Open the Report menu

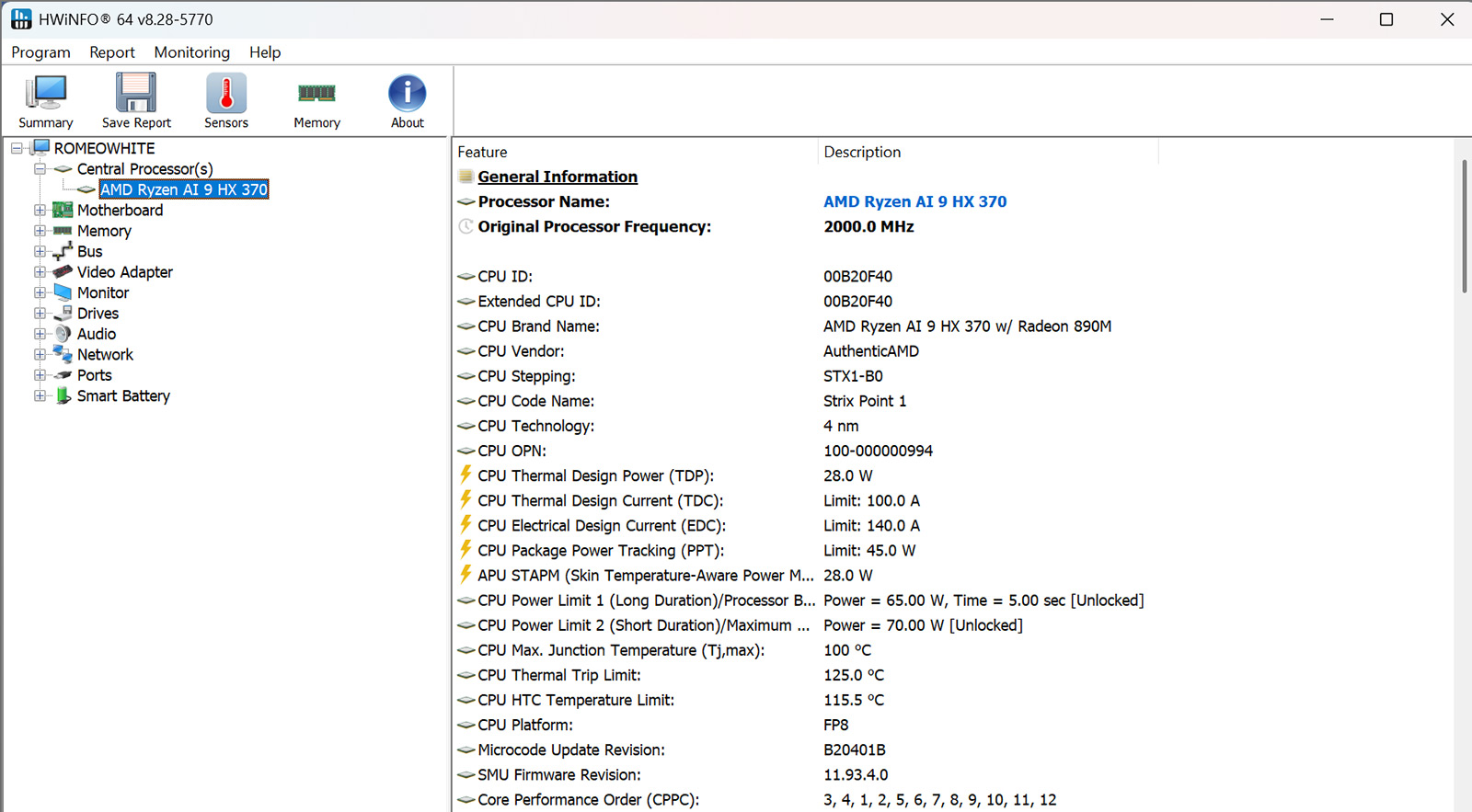112,52
